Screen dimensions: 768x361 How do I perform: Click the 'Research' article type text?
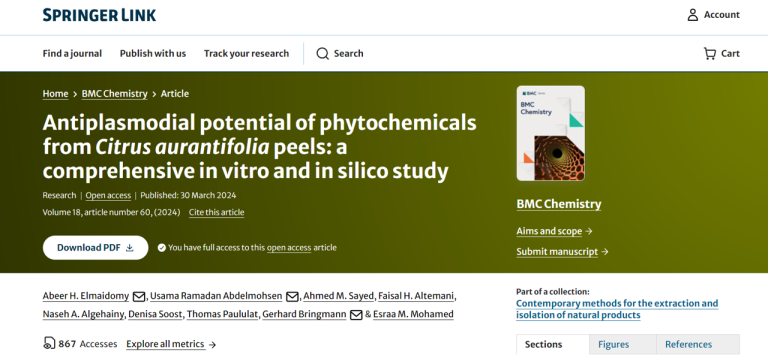tap(59, 195)
